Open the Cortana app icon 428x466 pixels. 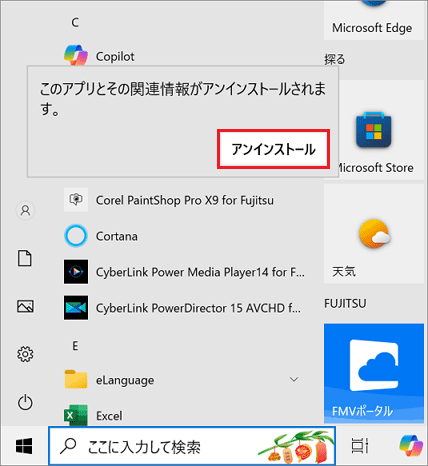(76, 236)
